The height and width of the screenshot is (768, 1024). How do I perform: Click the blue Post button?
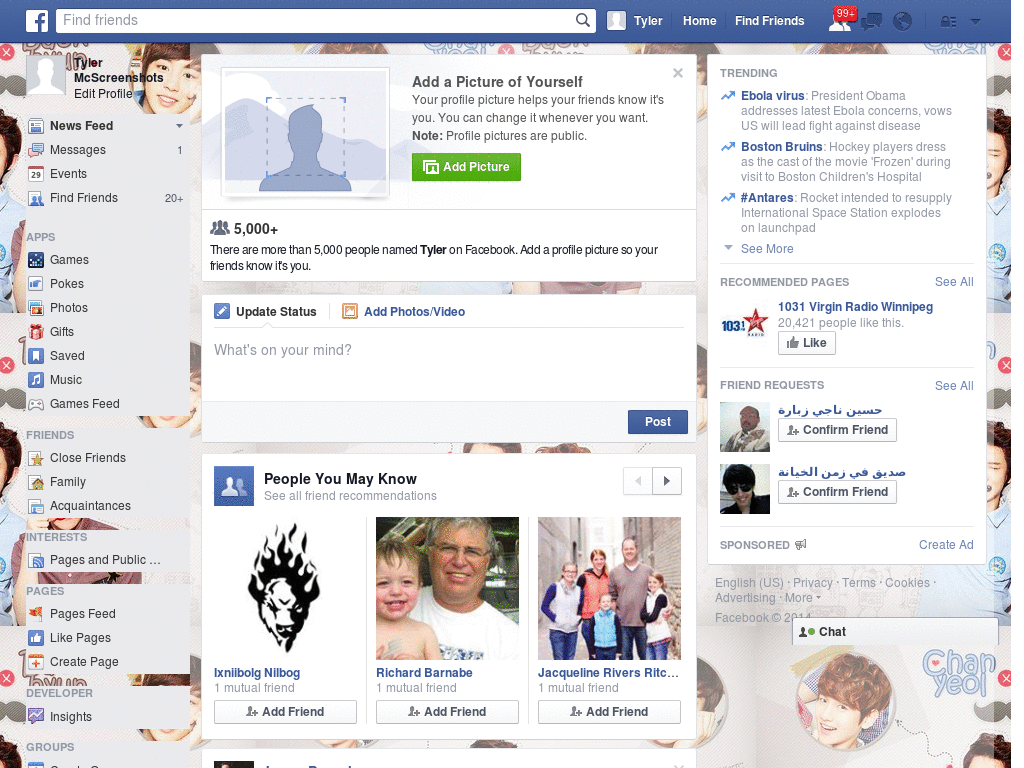coord(658,422)
